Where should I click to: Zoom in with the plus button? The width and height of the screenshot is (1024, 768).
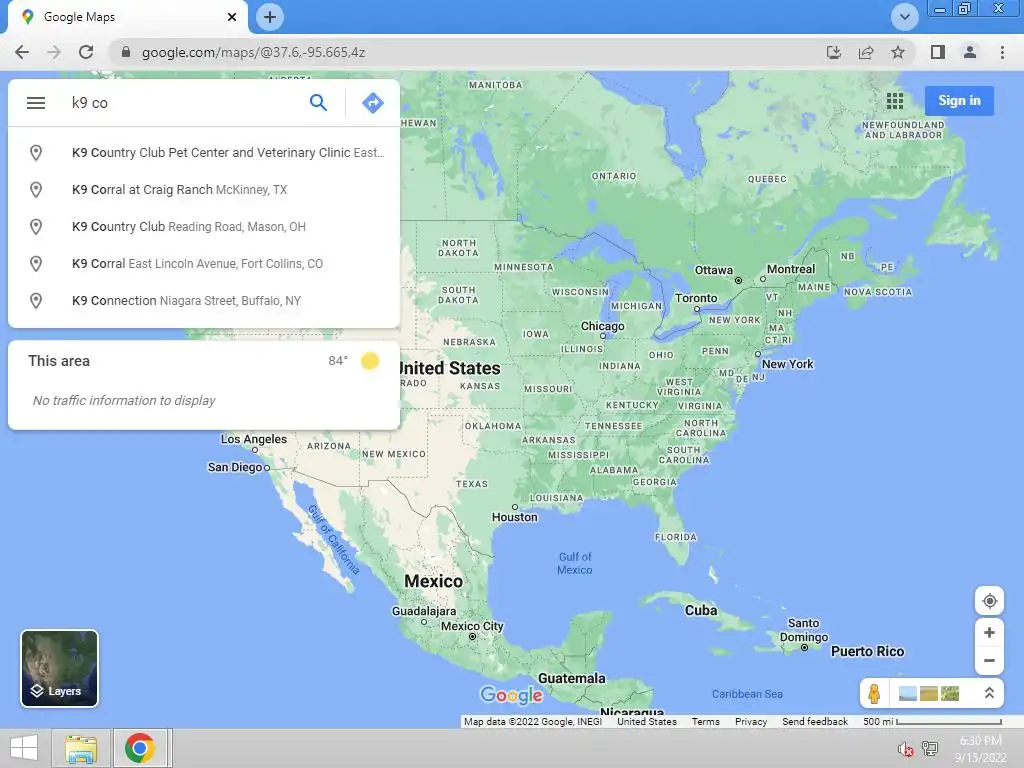click(x=989, y=632)
